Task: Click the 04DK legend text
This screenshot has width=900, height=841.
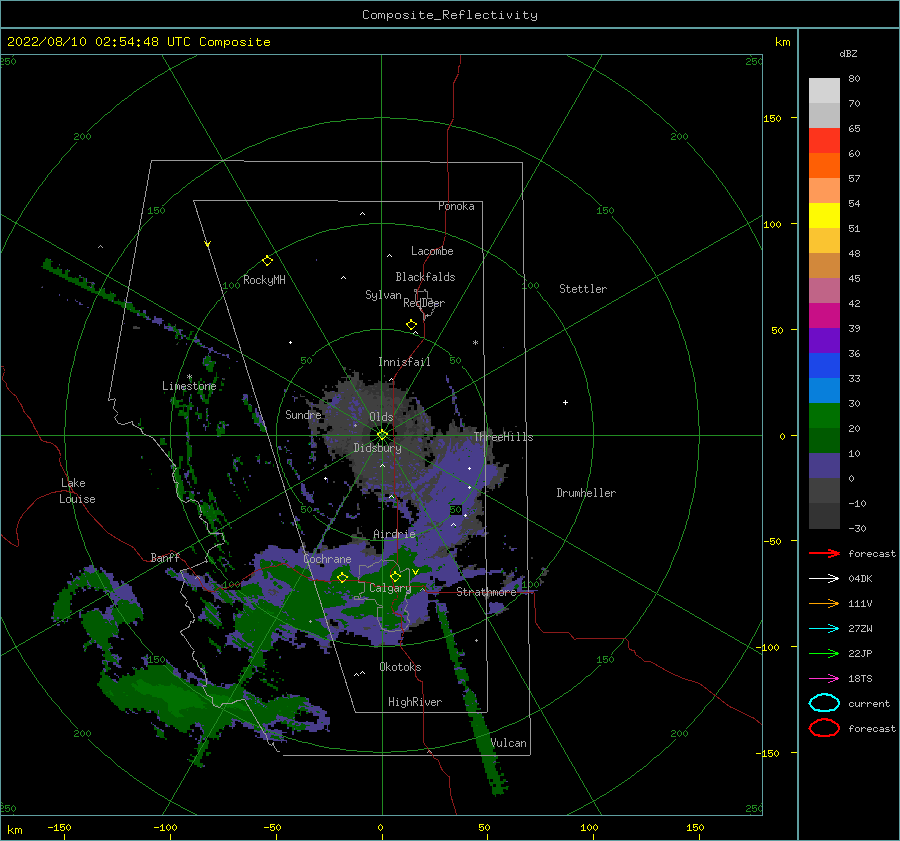Action: [860, 579]
